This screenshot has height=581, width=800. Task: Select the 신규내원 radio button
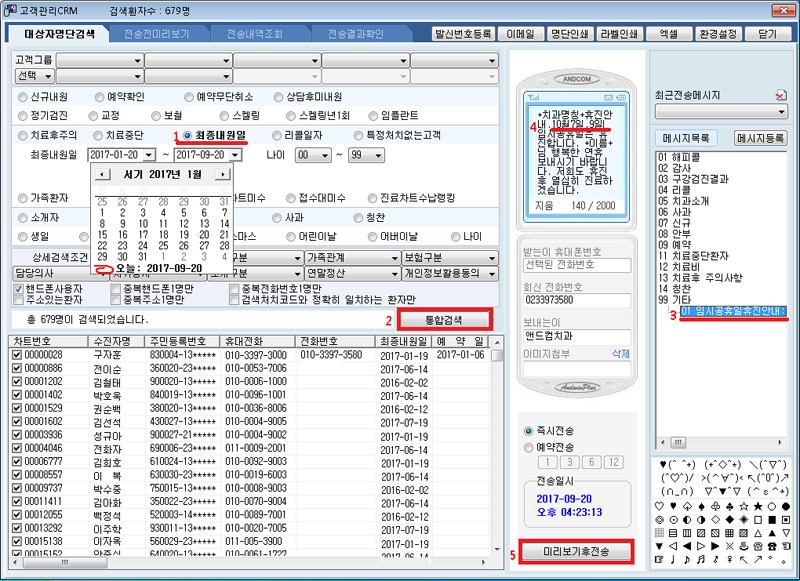point(23,98)
